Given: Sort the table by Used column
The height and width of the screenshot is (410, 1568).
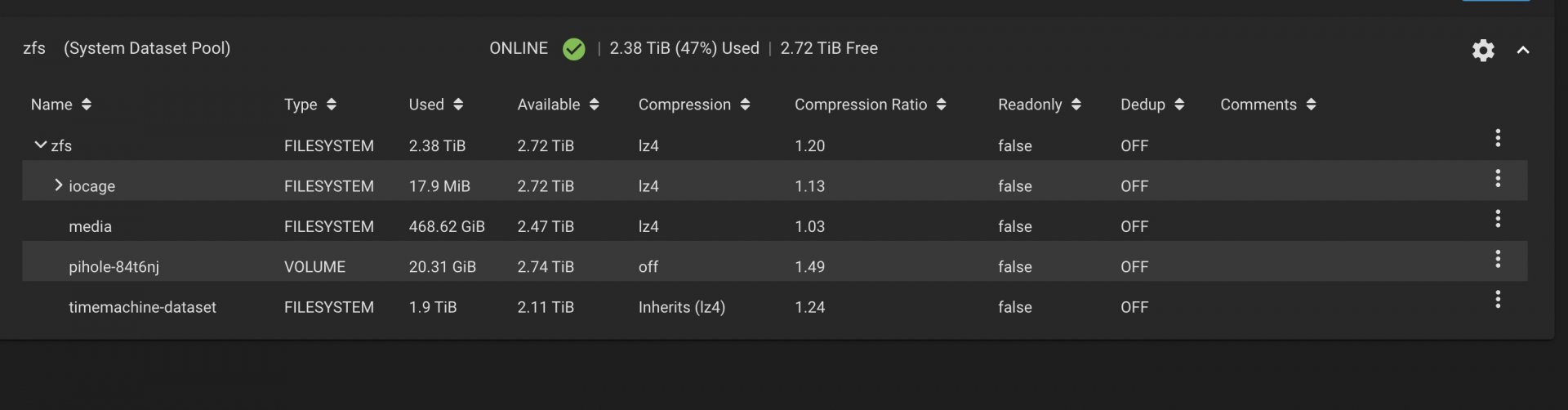Looking at the screenshot, I should 436,105.
